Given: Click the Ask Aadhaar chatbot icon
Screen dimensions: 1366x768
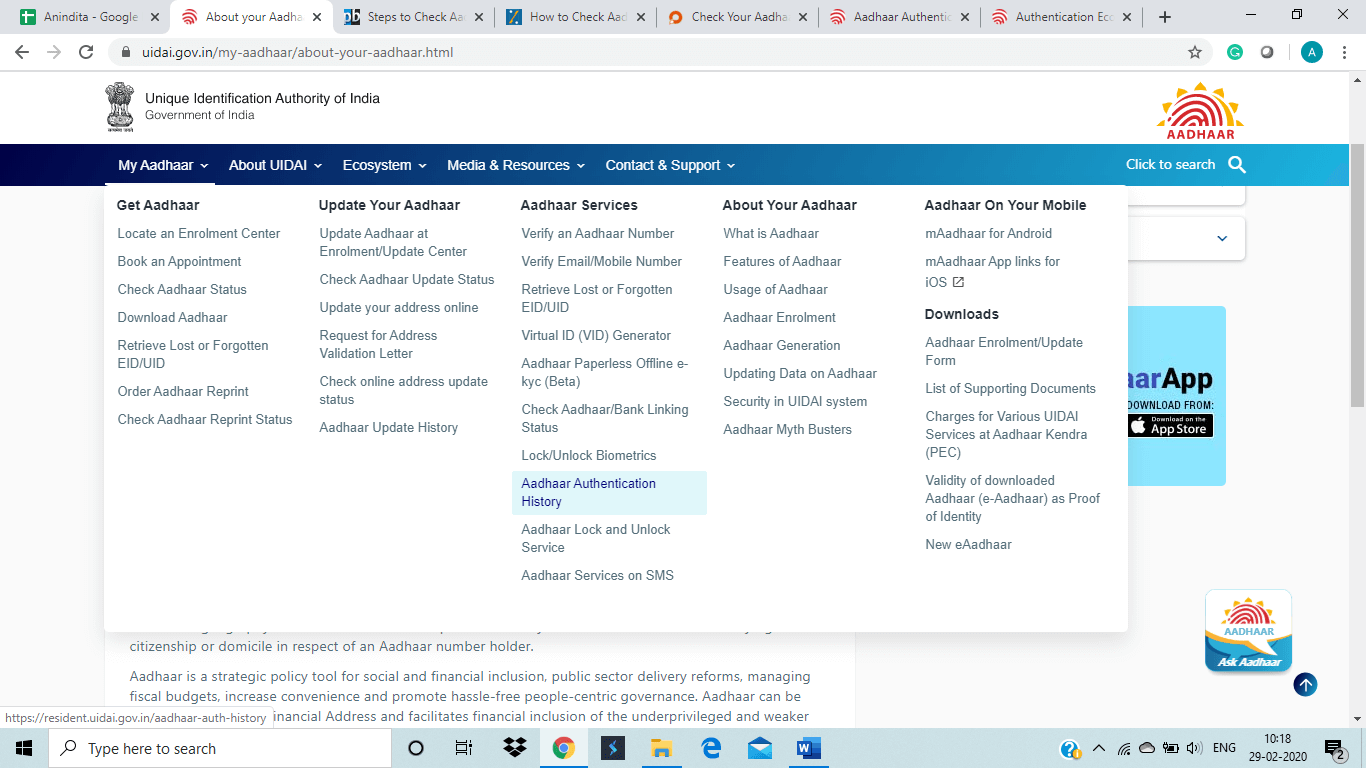Looking at the screenshot, I should pyautogui.click(x=1248, y=631).
